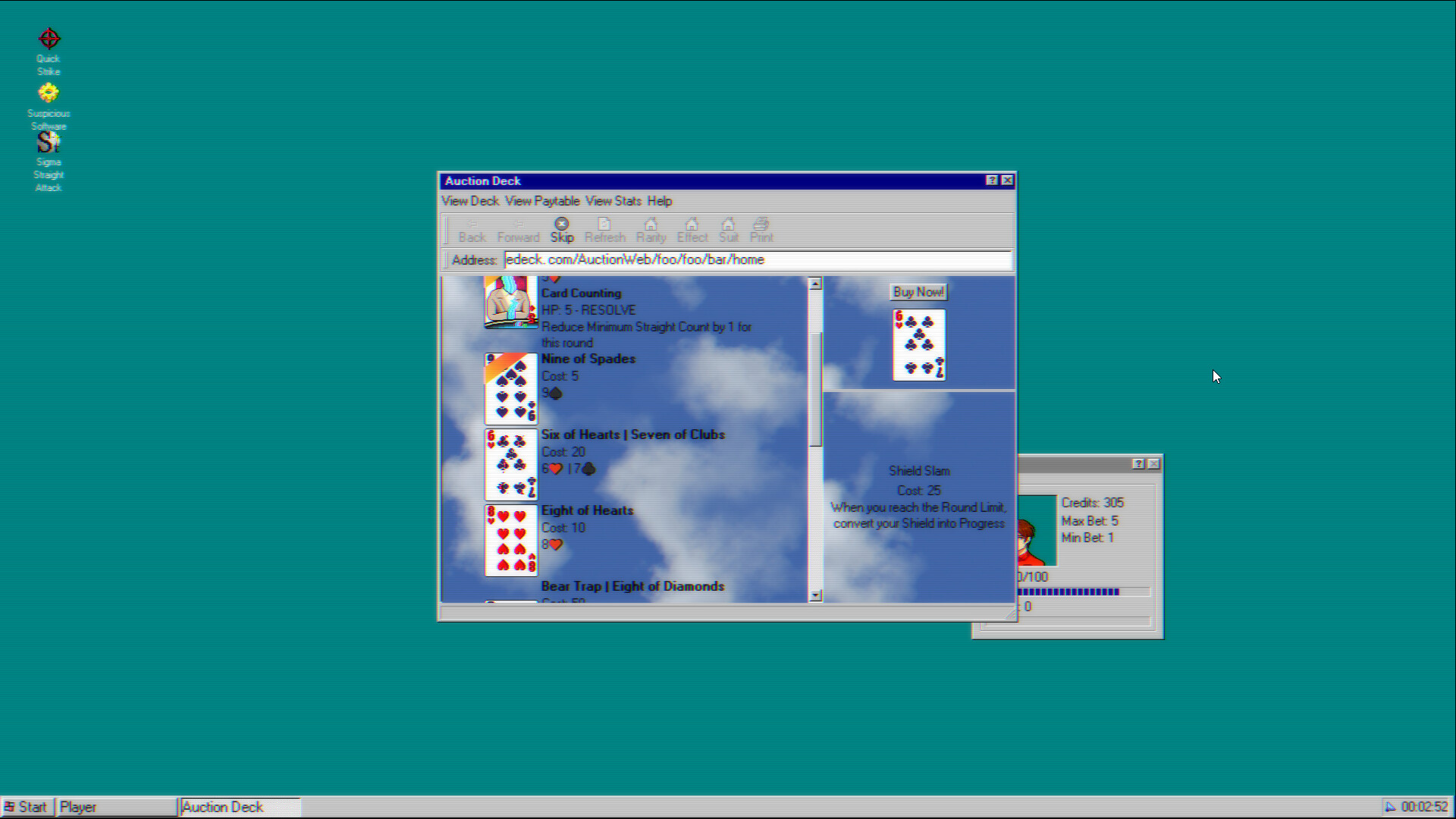
Task: Click the Forward navigation icon
Action: pyautogui.click(x=517, y=229)
